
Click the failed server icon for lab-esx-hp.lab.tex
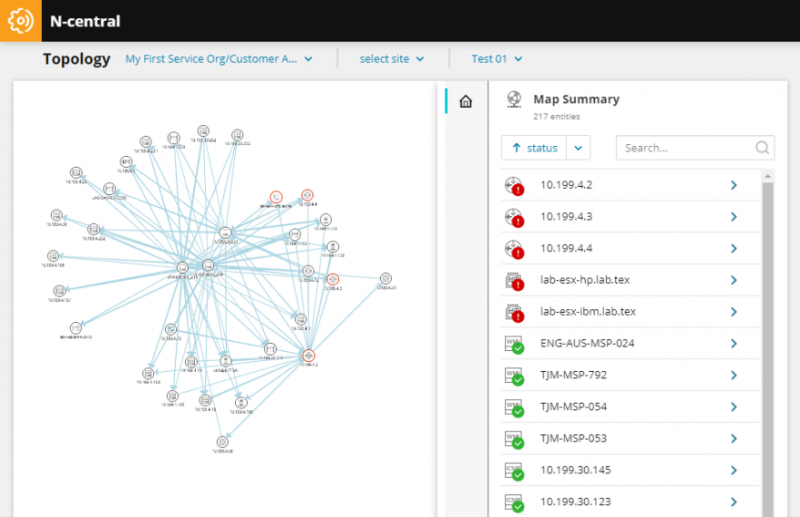pos(514,281)
